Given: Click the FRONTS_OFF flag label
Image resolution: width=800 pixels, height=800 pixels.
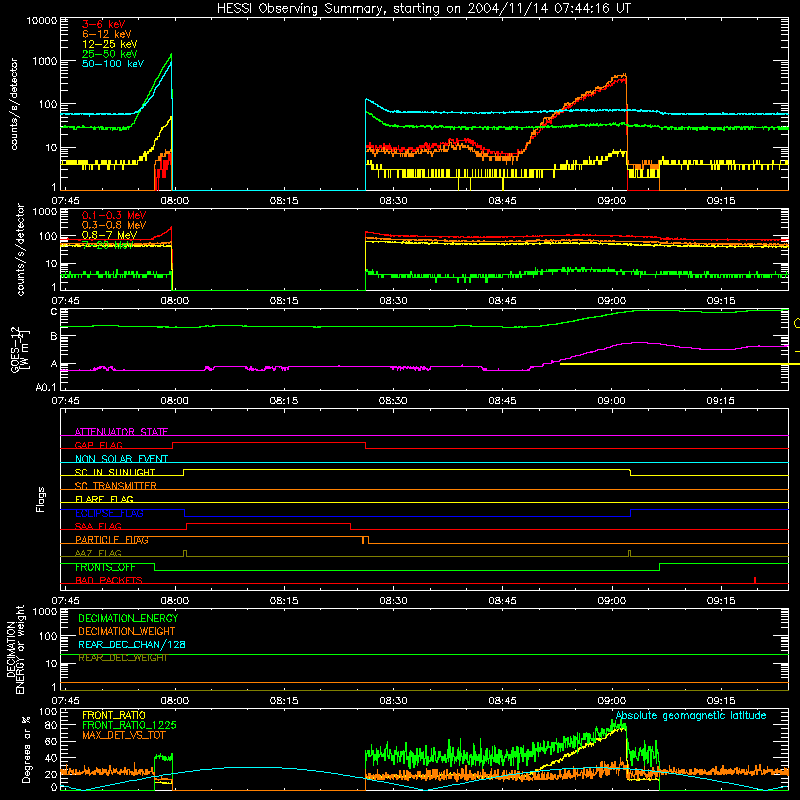Looking at the screenshot, I should 105,567.
